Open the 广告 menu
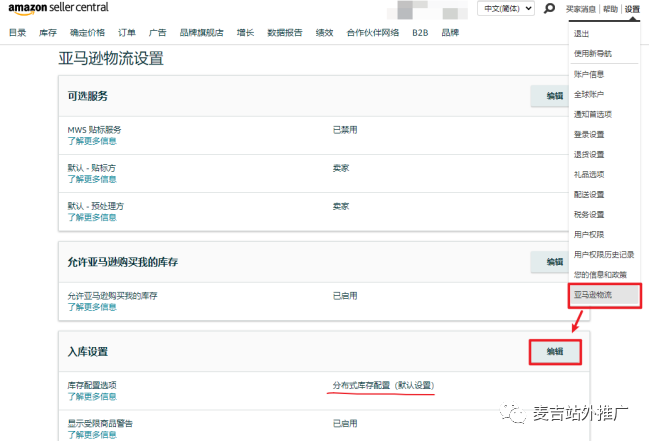Viewport: 649px width, 442px height. click(x=157, y=33)
